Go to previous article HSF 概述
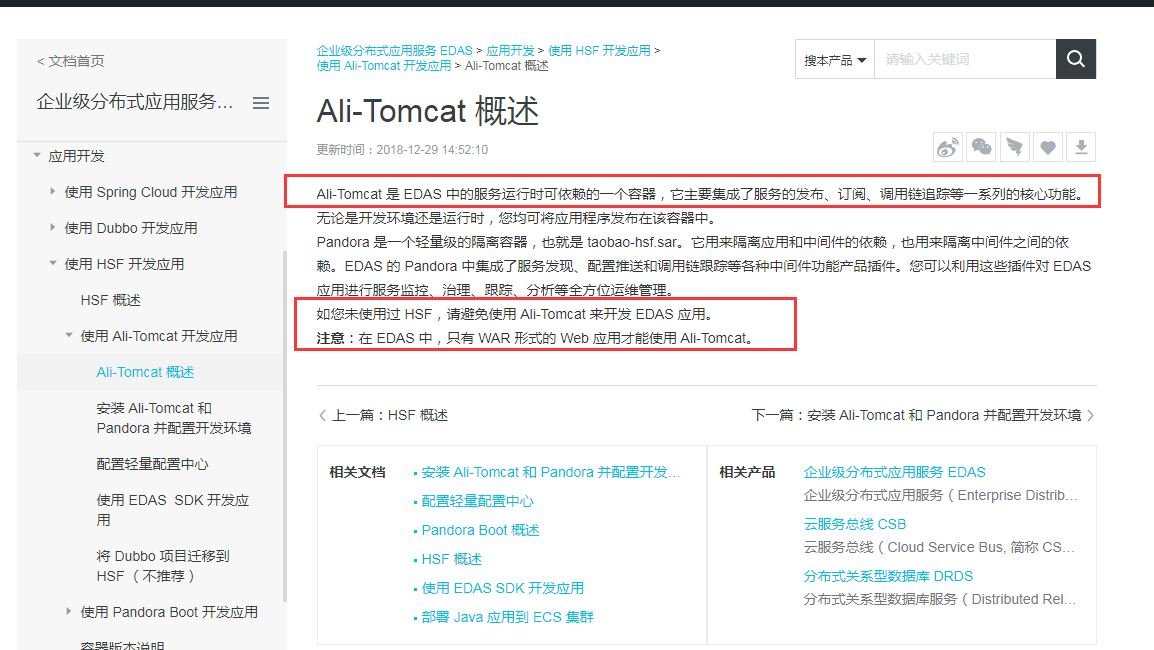The width and height of the screenshot is (1154, 650). click(x=383, y=415)
